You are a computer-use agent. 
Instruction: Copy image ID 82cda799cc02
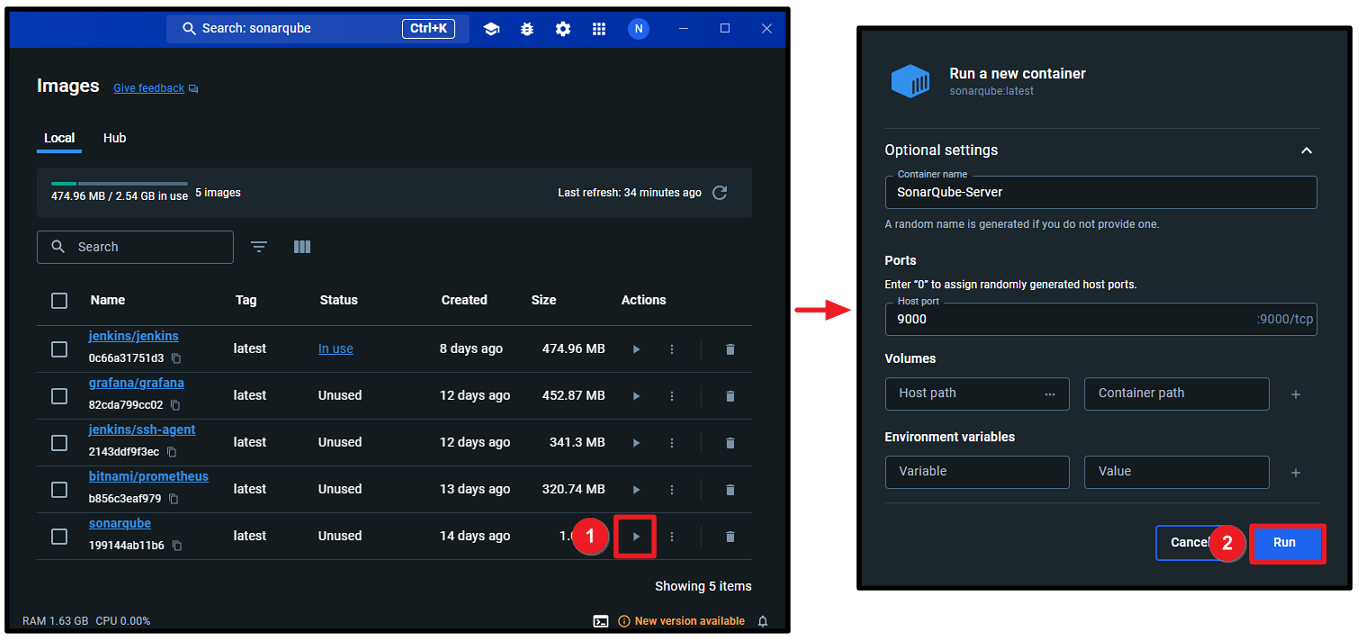click(x=175, y=405)
